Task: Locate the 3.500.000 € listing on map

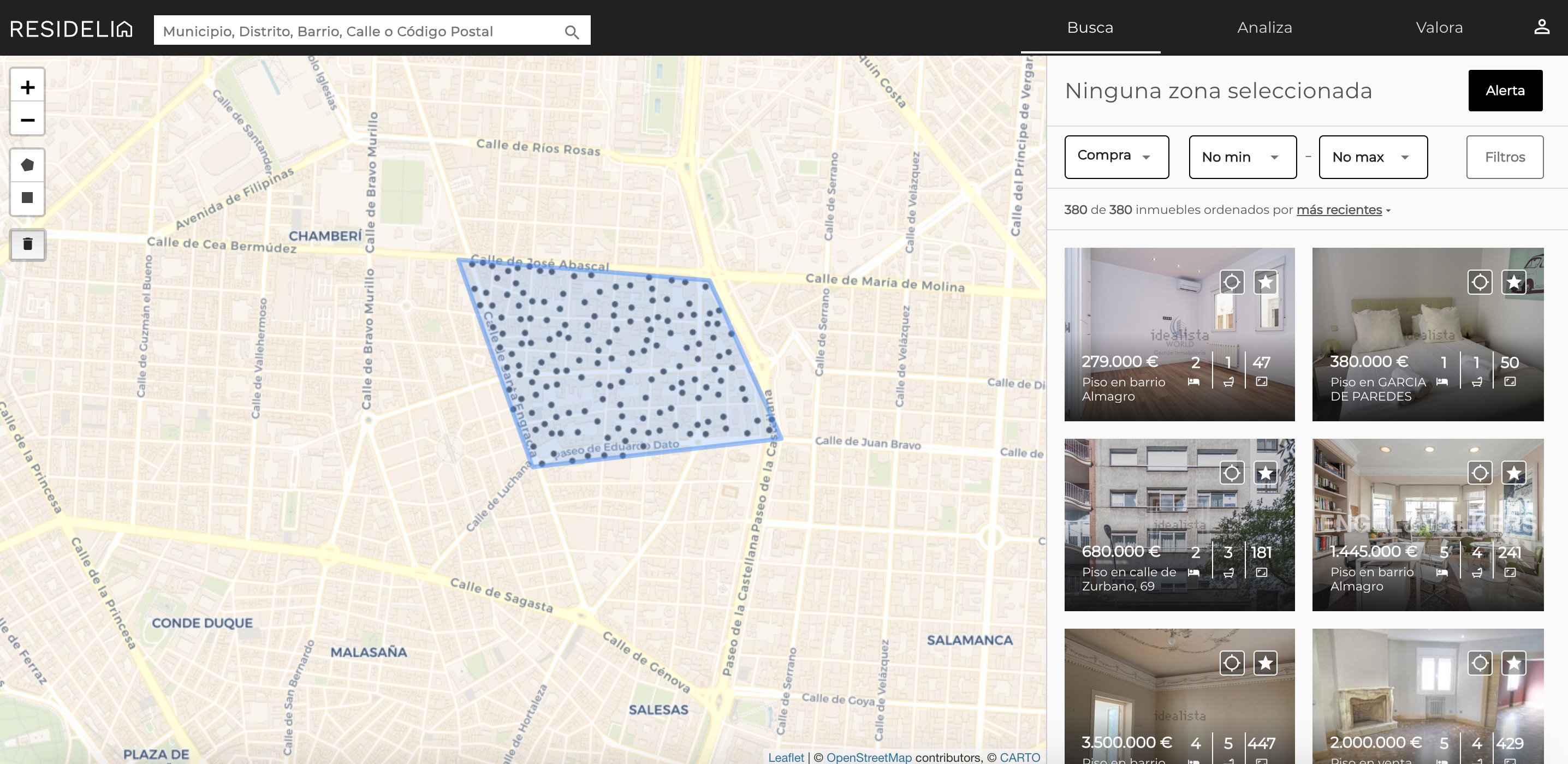Action: pyautogui.click(x=1231, y=663)
